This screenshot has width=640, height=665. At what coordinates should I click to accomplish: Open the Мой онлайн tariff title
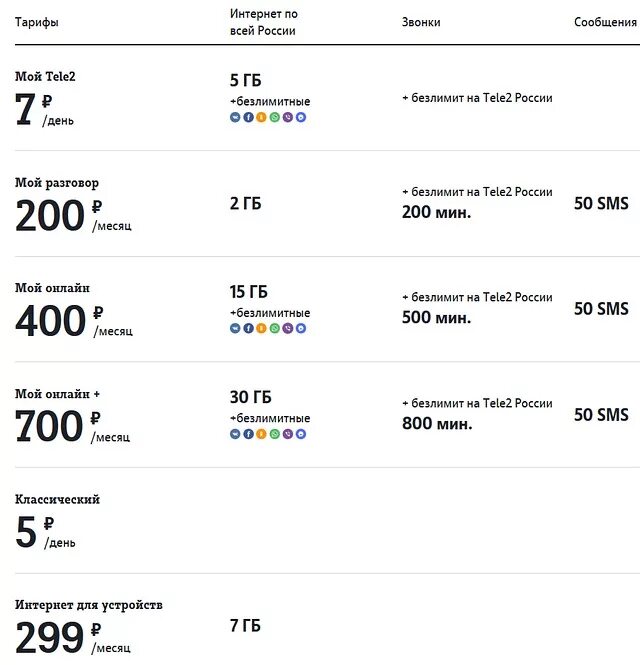52,288
